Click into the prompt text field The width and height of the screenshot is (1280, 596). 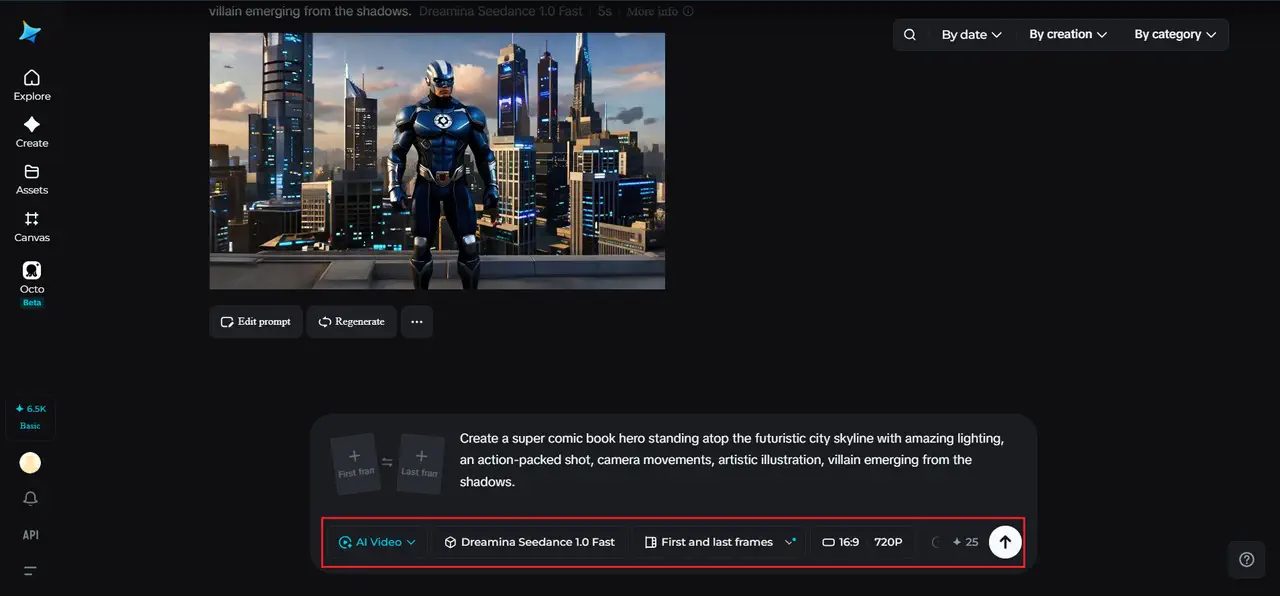pyautogui.click(x=732, y=460)
